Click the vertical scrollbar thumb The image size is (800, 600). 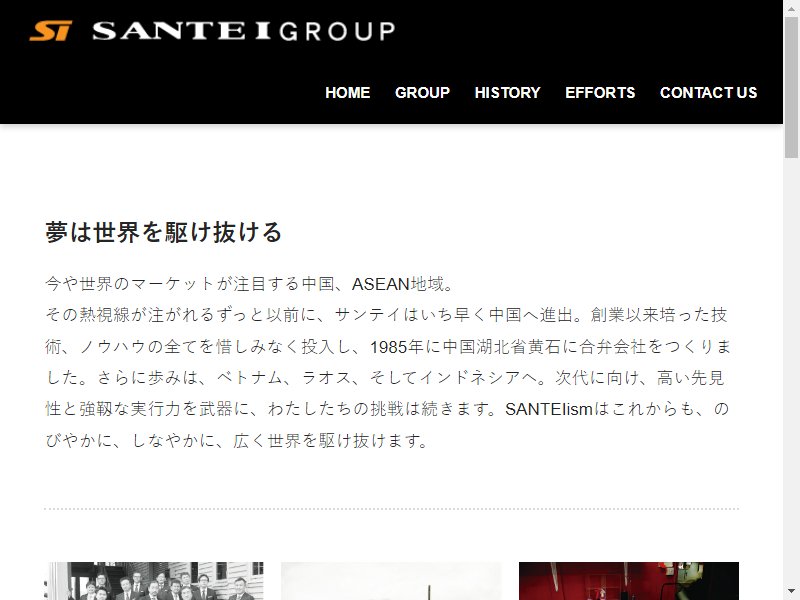pos(791,87)
